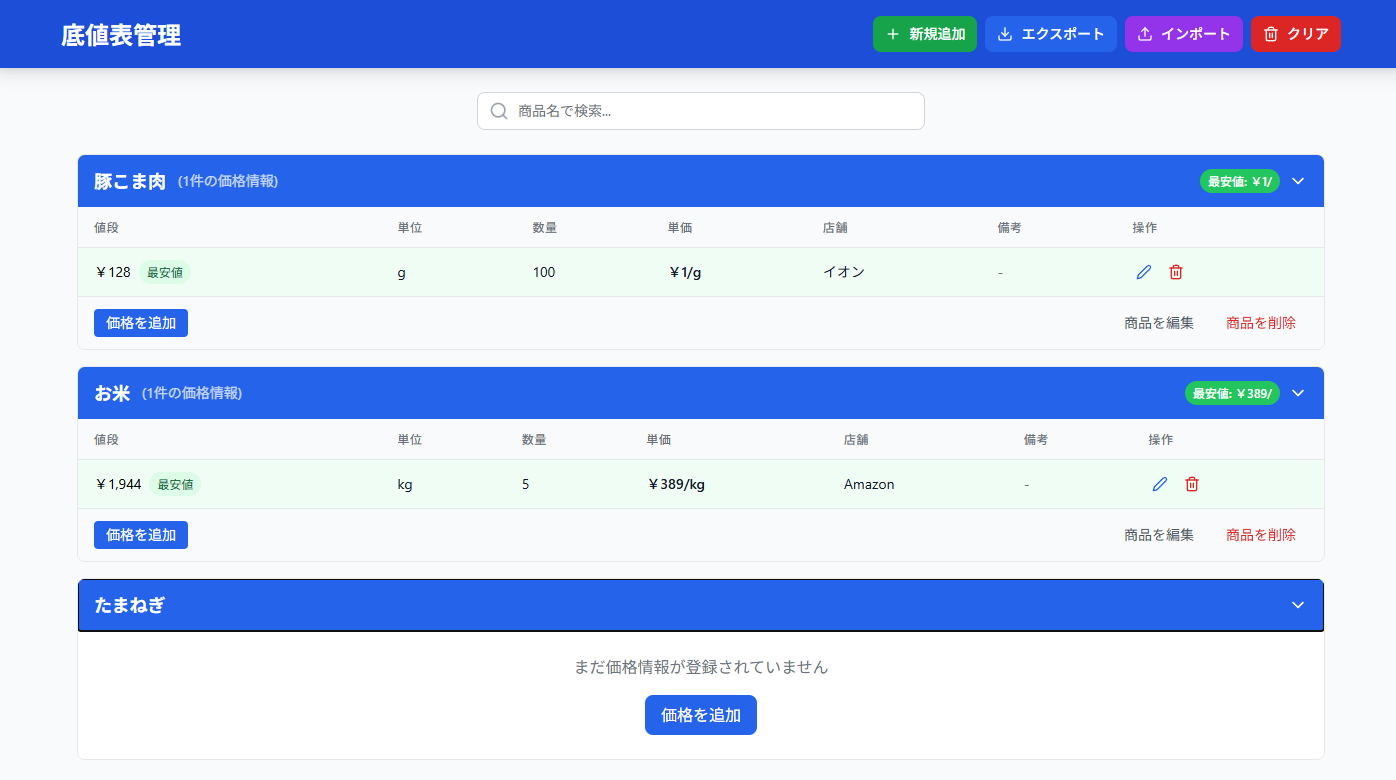Click the まだ価格情報が登録されていません message
The width and height of the screenshot is (1396, 780).
tap(701, 667)
